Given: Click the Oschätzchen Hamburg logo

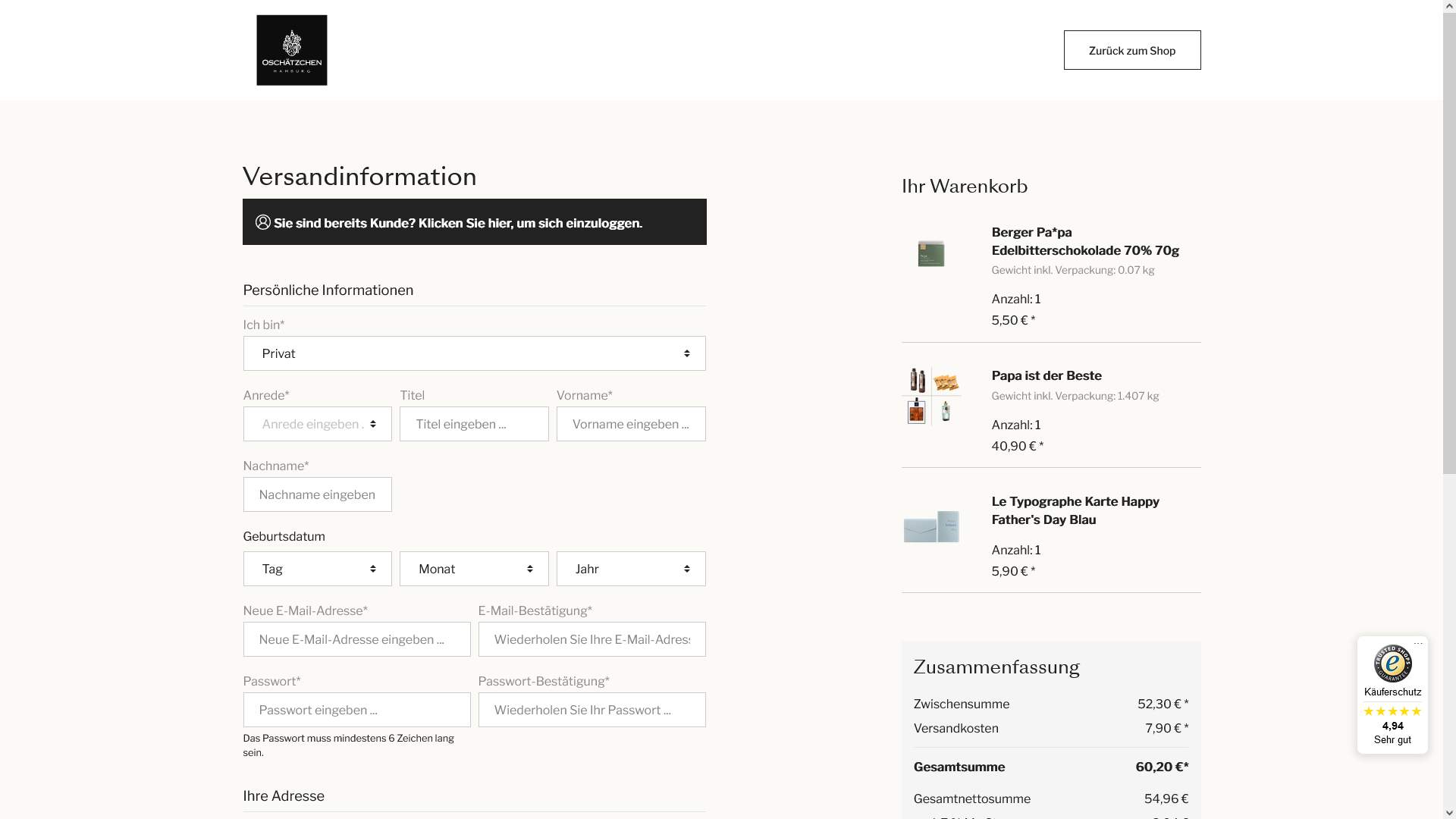Looking at the screenshot, I should click(292, 50).
